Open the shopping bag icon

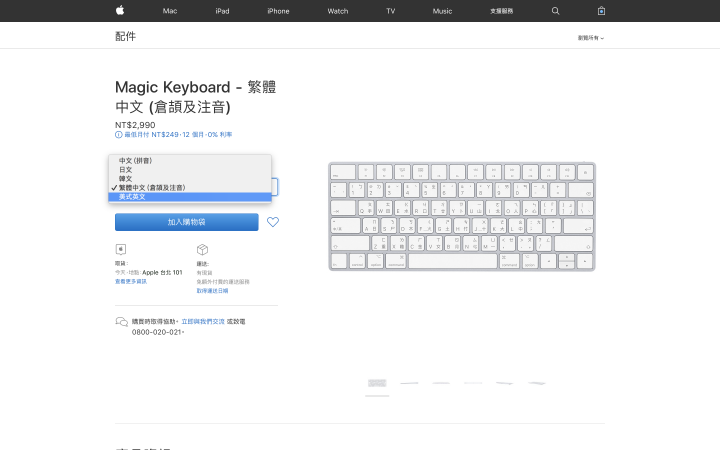click(601, 11)
